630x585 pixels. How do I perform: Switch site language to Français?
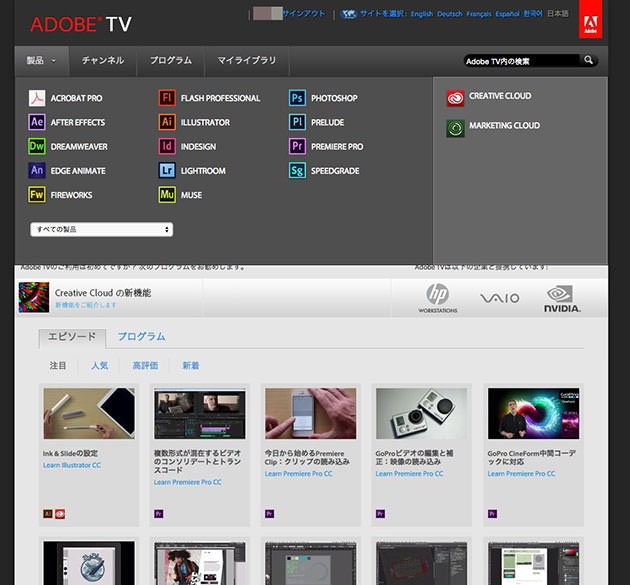point(479,14)
